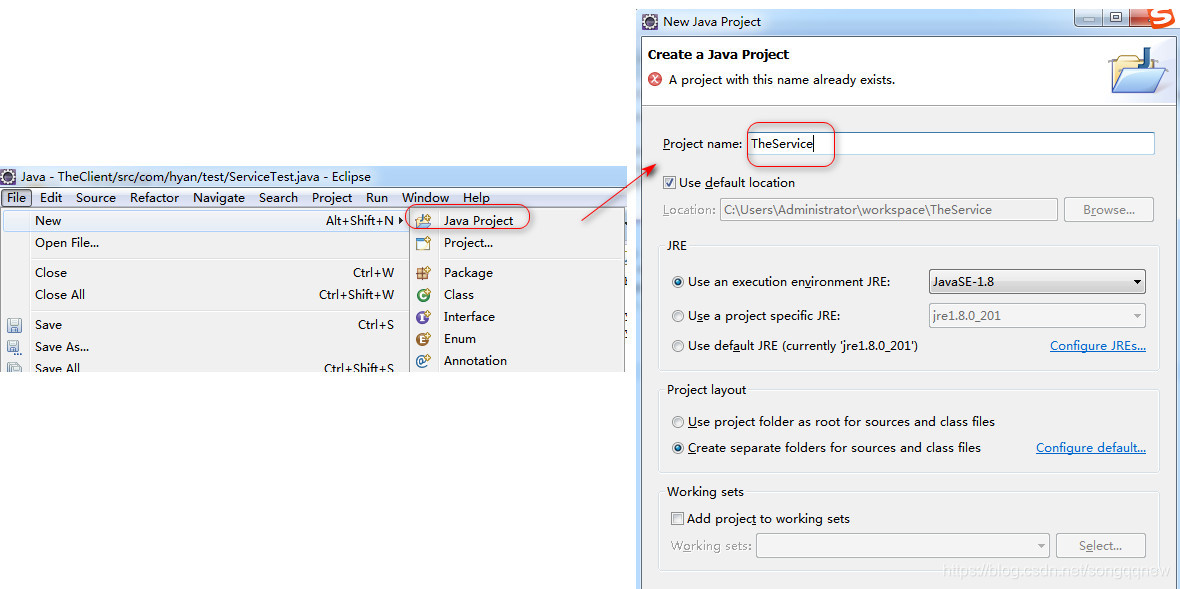Open the Working sets combo box

[x=902, y=545]
